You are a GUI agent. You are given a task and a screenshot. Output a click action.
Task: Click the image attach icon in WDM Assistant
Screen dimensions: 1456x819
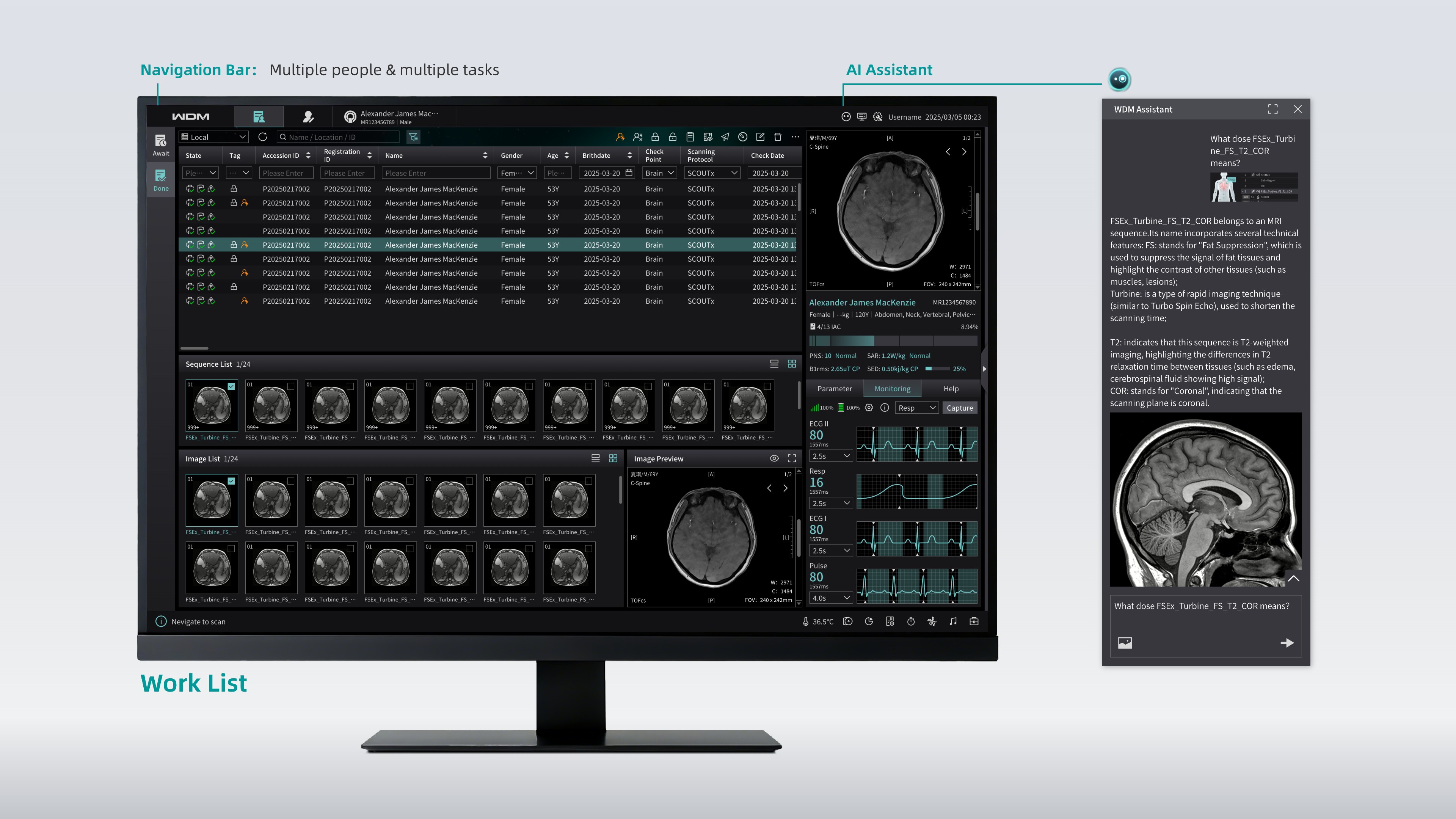tap(1125, 643)
